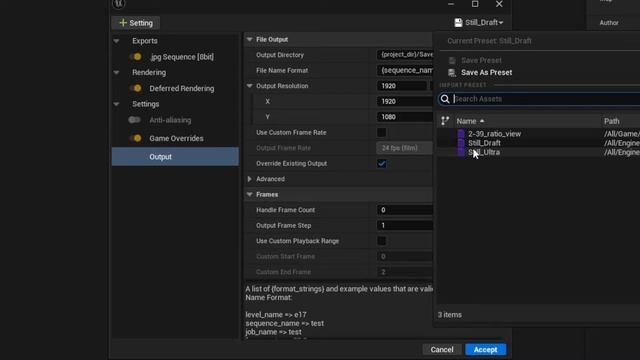Viewport: 640px width, 360px height.
Task: Select the Still_Draft preset row
Action: point(484,143)
